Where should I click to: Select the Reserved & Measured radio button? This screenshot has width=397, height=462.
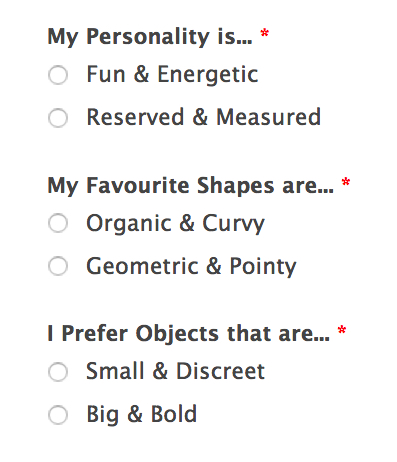pyautogui.click(x=58, y=118)
